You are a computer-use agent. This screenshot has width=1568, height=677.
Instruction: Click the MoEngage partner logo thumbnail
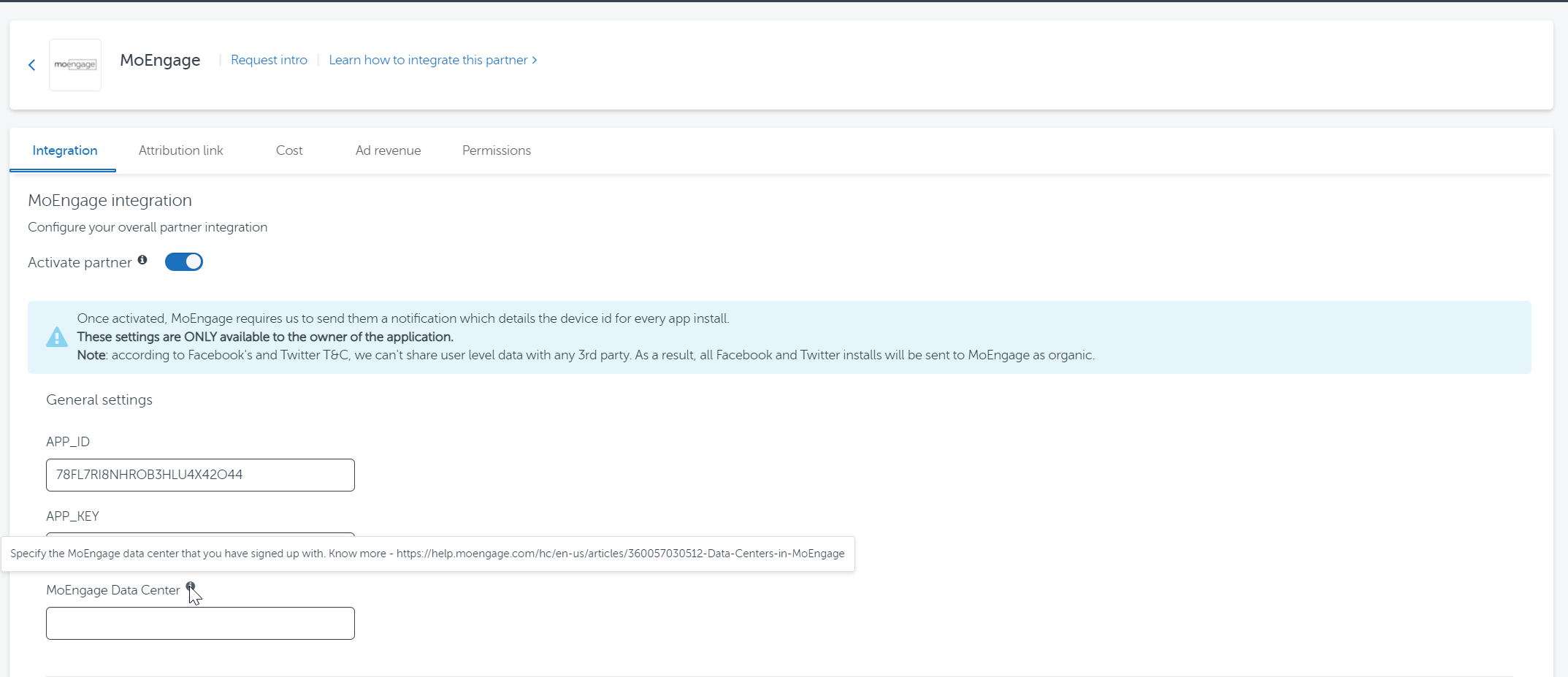(75, 65)
